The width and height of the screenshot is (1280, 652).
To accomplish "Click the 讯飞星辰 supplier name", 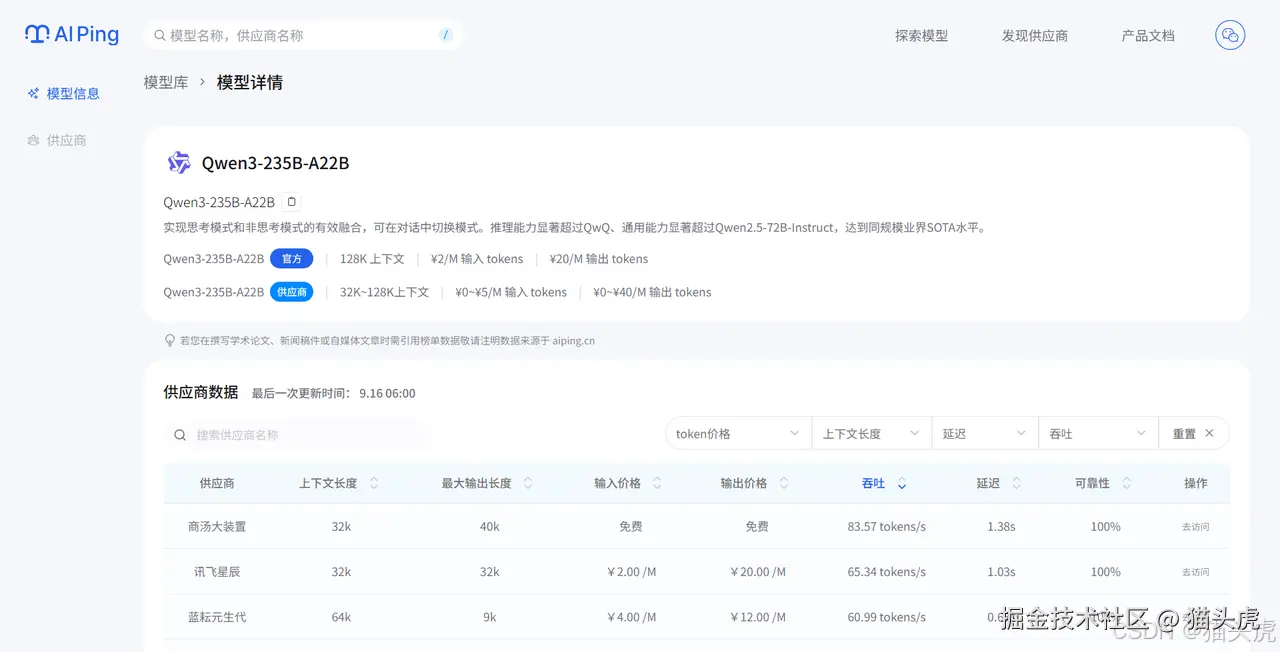I will point(217,572).
